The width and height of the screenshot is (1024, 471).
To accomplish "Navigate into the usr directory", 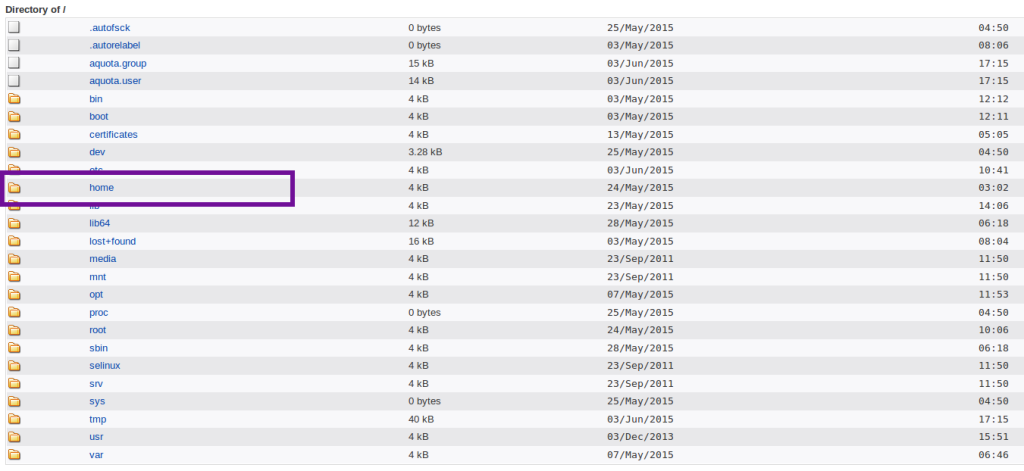I will (96, 437).
